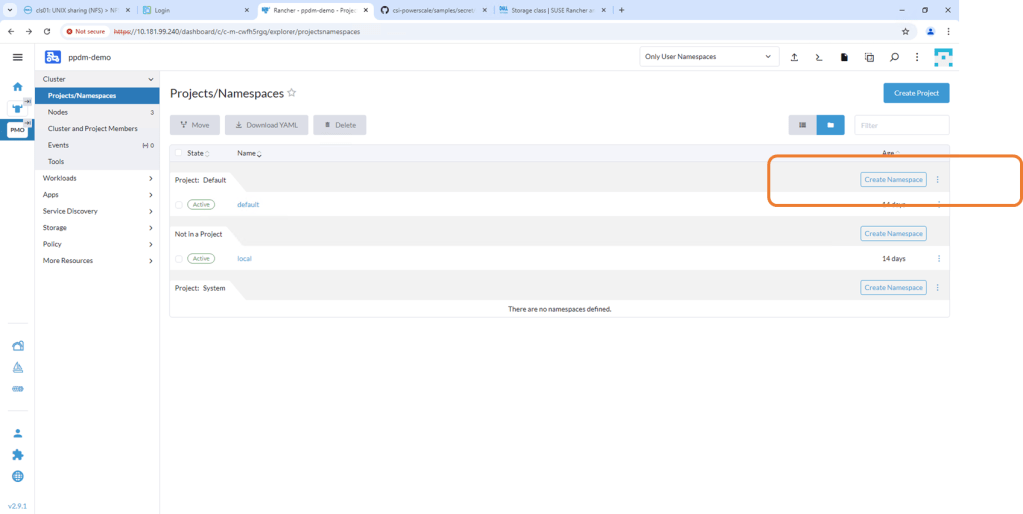
Task: Go to Home via house icon
Action: pyautogui.click(x=17, y=86)
